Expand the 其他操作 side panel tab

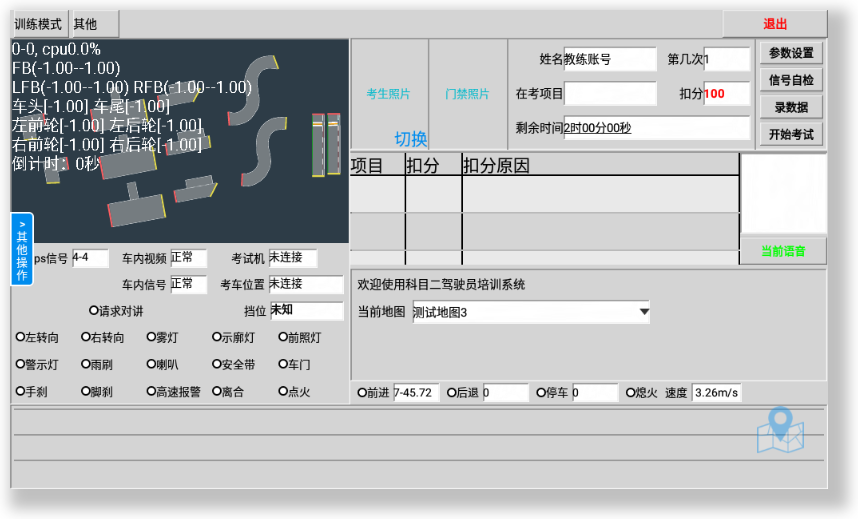point(22,249)
